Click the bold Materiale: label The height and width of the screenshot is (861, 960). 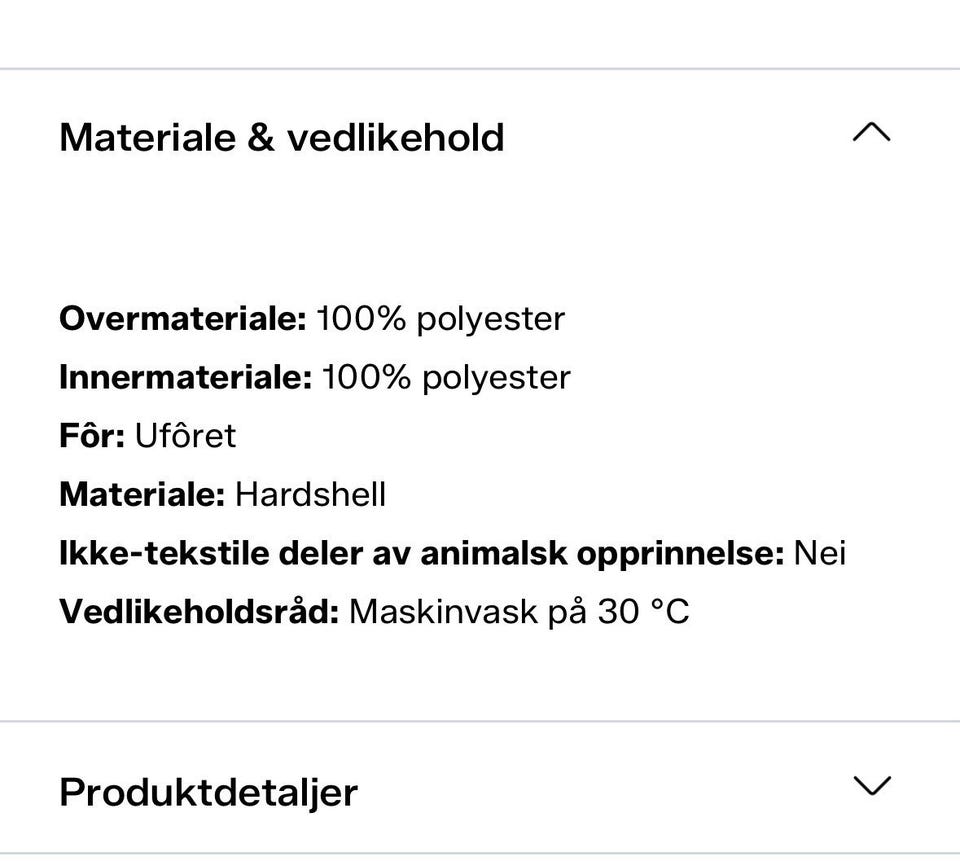142,494
